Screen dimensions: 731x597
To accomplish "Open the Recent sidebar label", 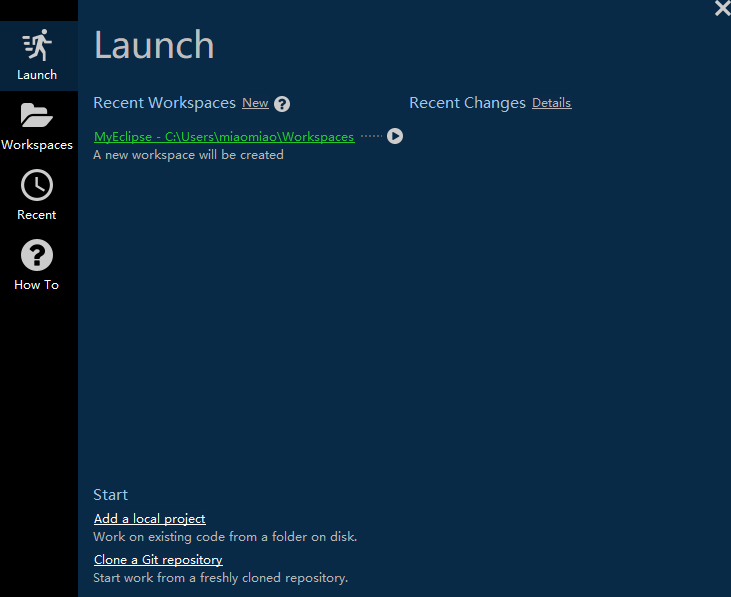I will 37,215.
